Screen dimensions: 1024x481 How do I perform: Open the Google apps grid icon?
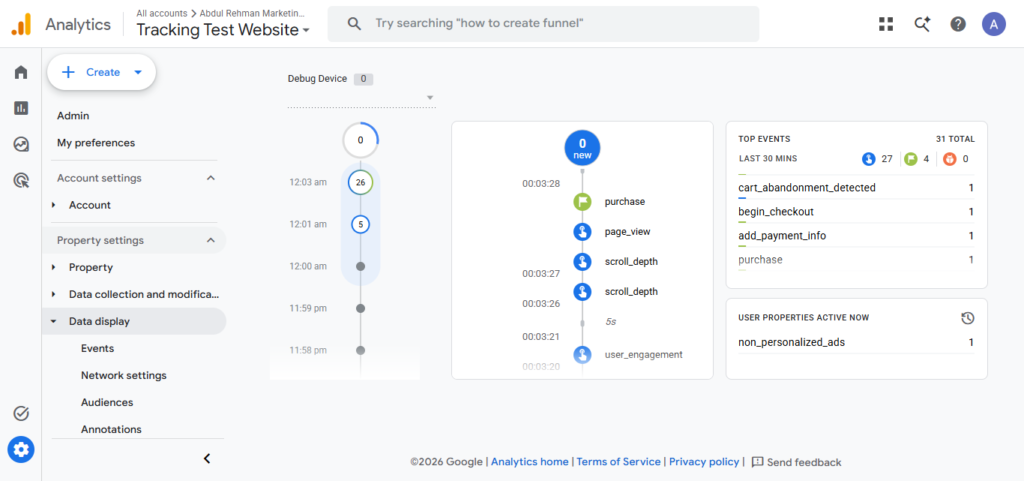tap(886, 24)
